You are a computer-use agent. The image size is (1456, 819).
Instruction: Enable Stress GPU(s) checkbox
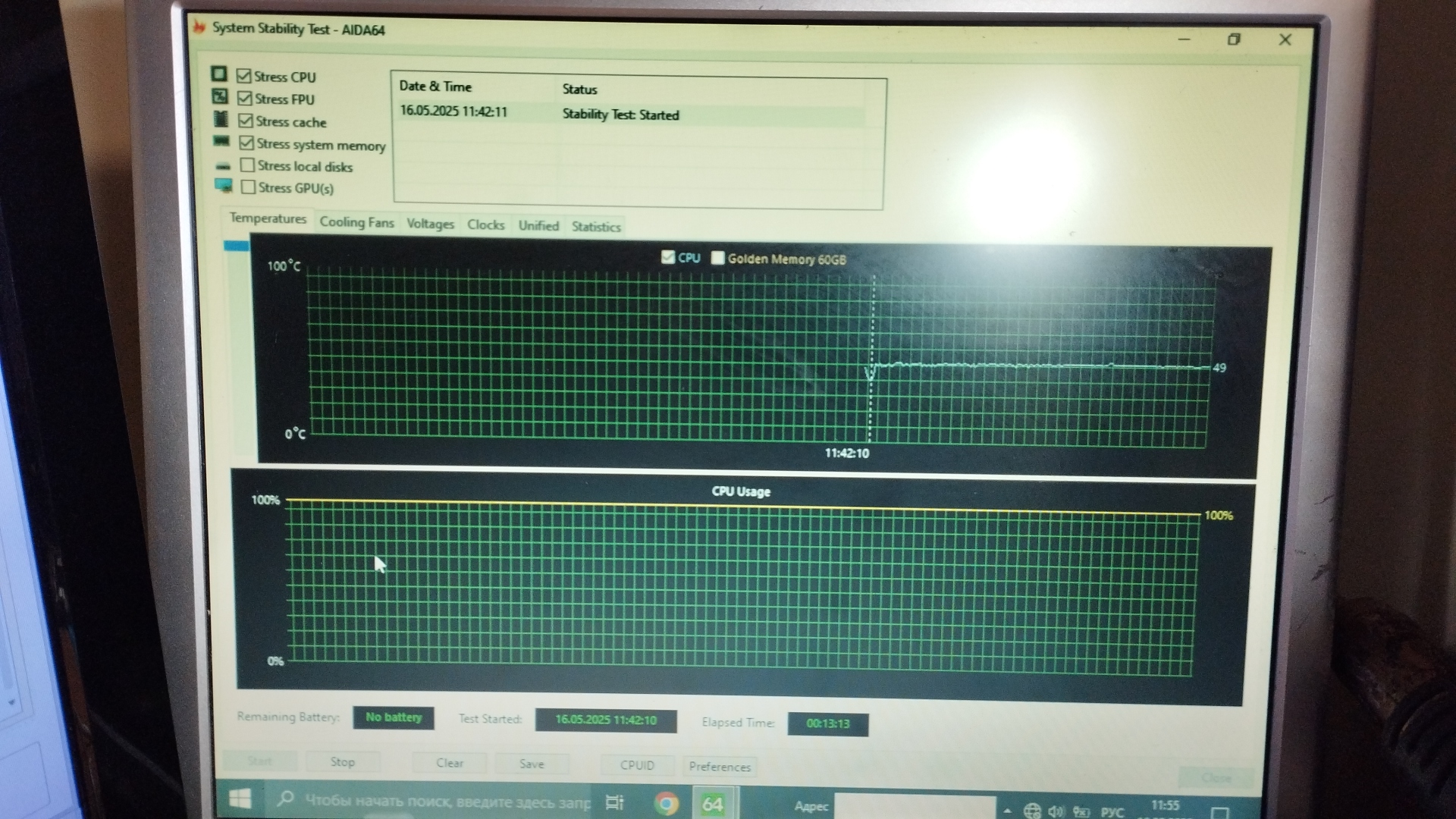pos(248,187)
